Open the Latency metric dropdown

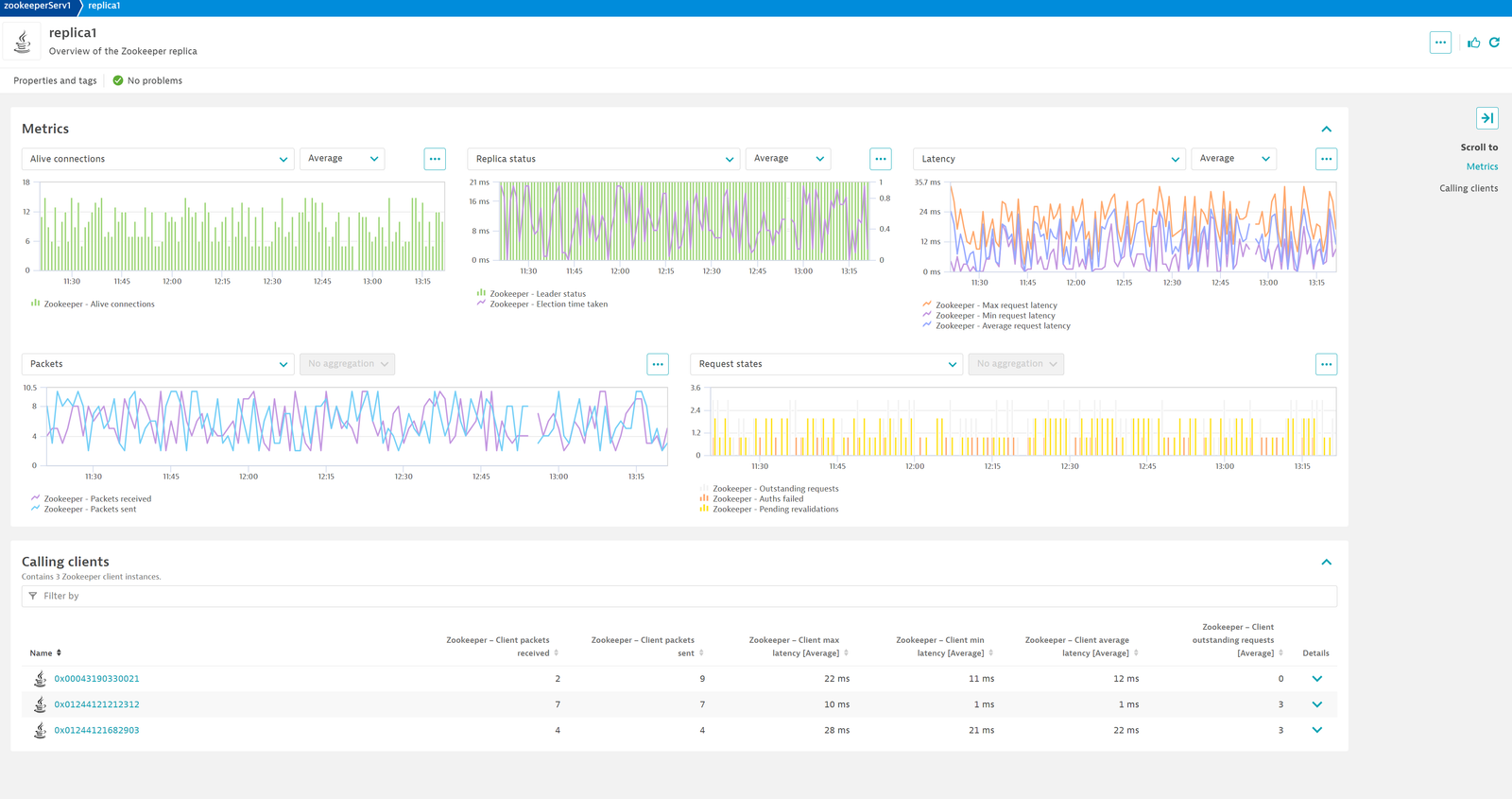[1050, 159]
